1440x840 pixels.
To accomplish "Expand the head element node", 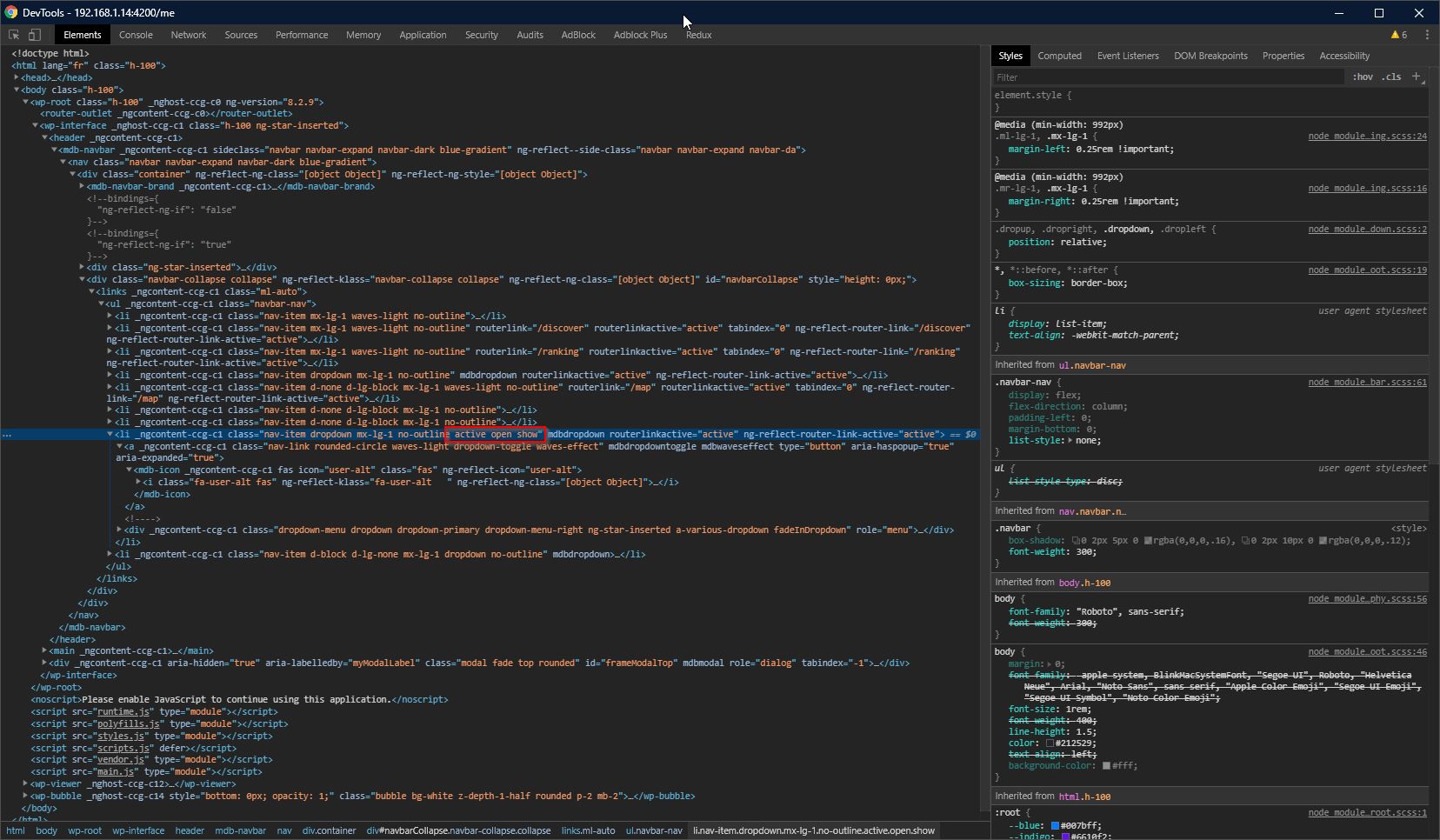I will (17, 77).
